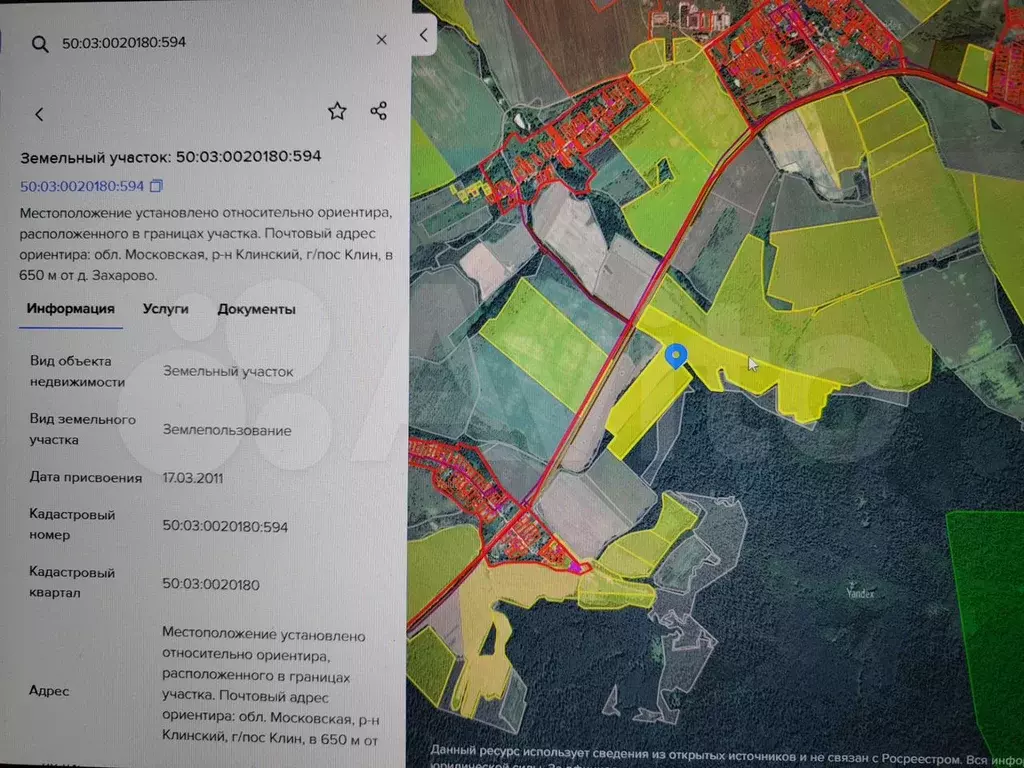Go back with the left arrow

pyautogui.click(x=39, y=114)
